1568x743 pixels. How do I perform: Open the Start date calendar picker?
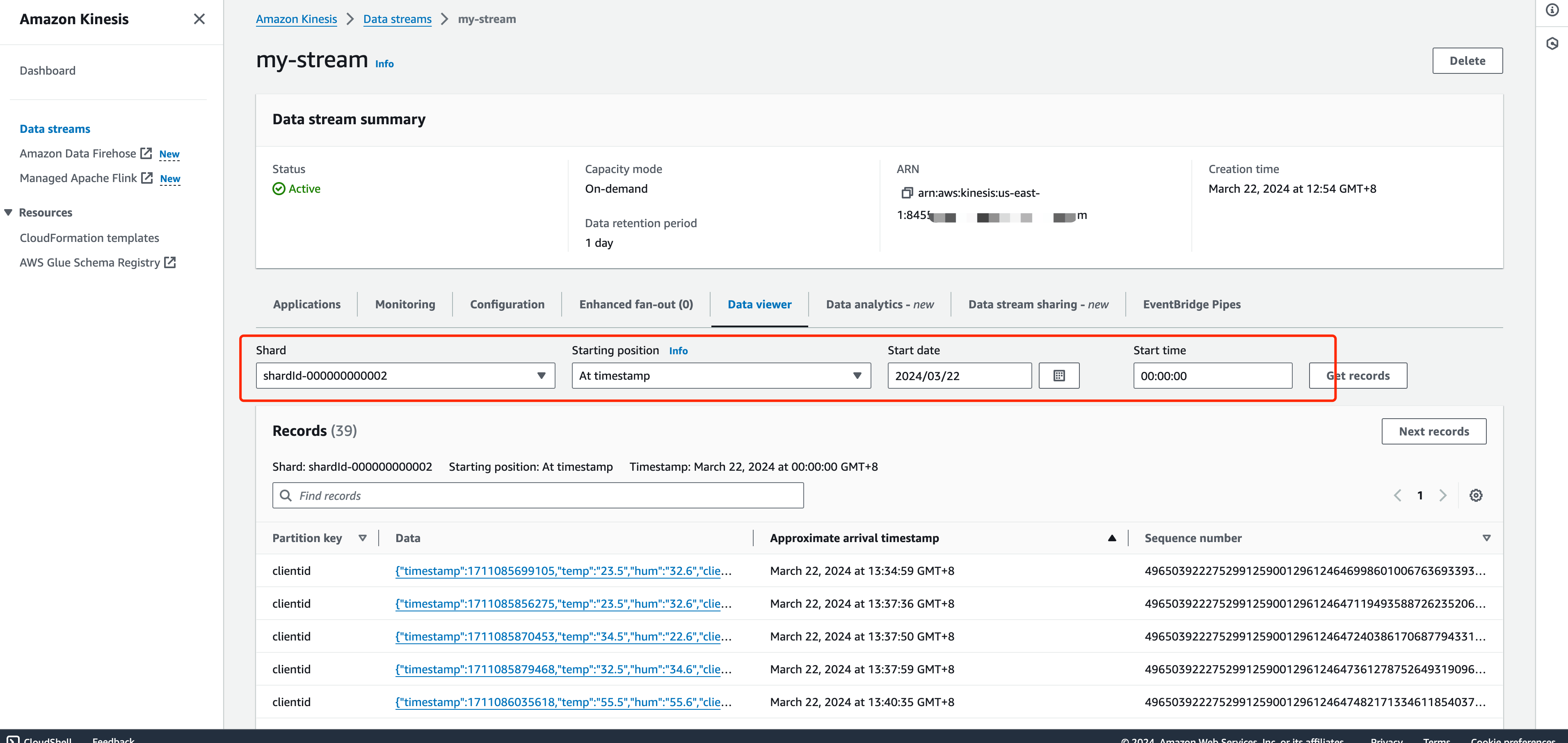pos(1058,376)
